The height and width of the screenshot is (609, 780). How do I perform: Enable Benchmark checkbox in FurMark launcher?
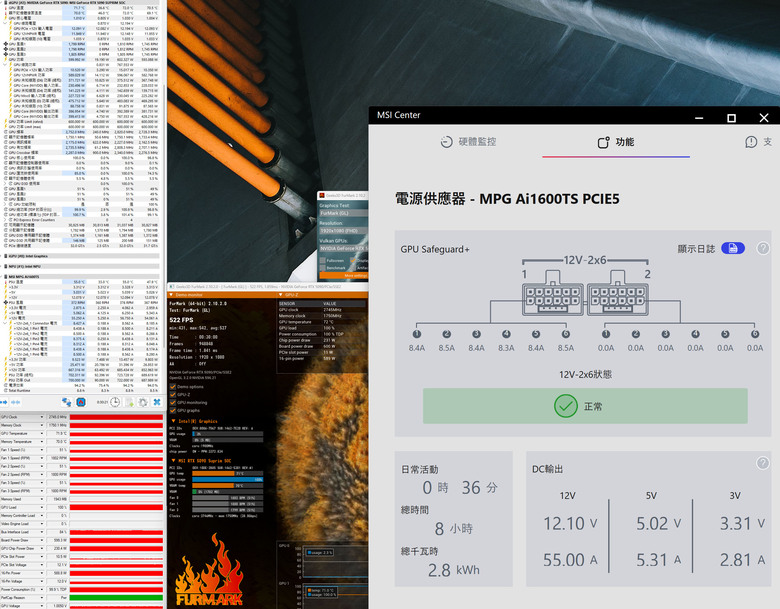323,268
